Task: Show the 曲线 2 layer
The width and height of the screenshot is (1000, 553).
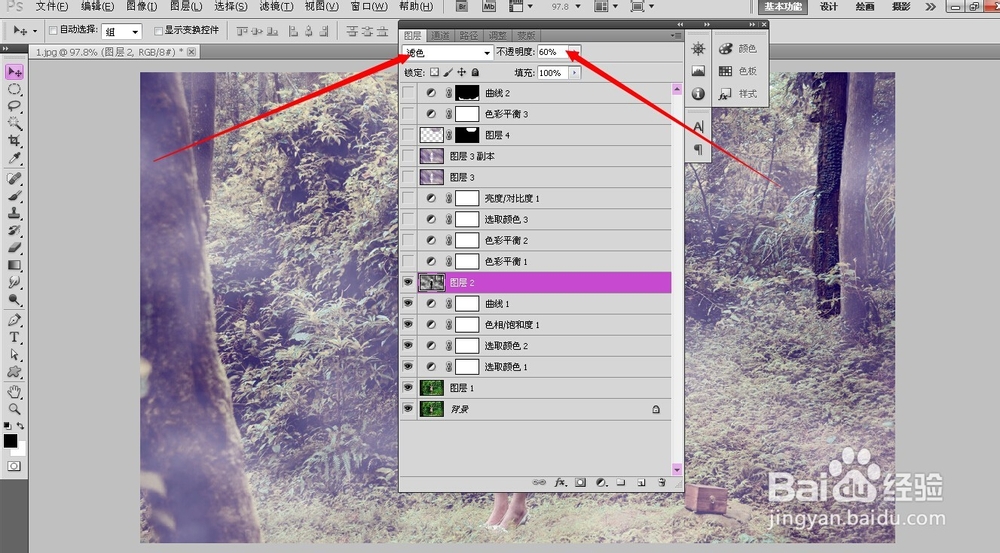Action: coord(408,92)
